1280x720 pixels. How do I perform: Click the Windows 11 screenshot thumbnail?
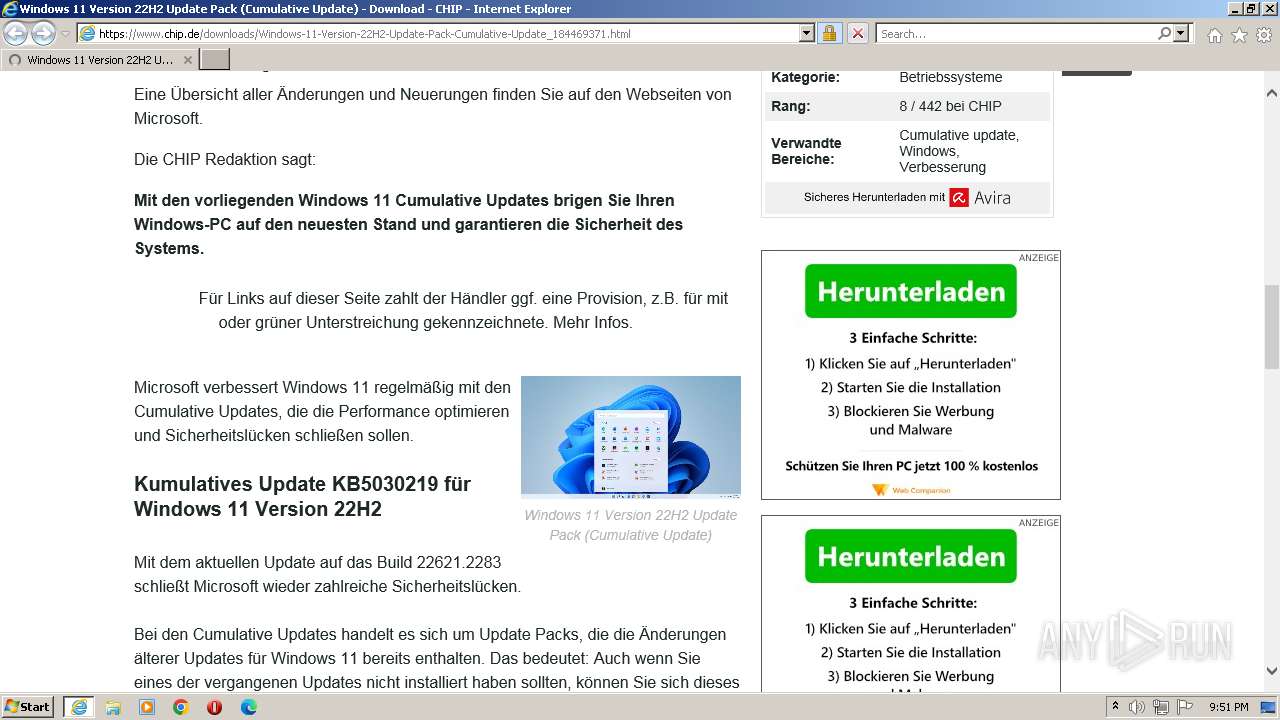631,436
